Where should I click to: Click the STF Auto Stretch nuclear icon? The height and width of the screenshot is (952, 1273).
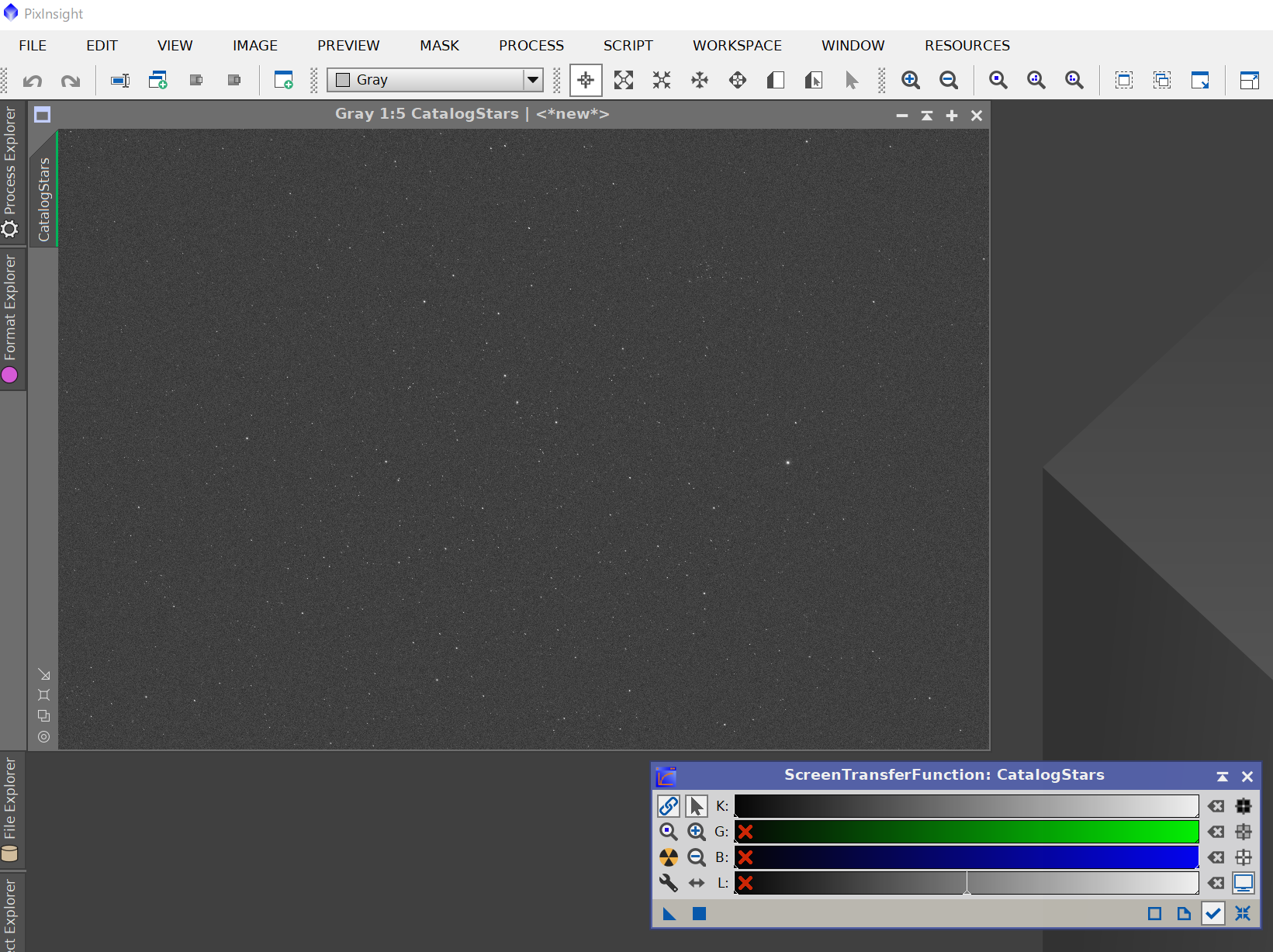[669, 857]
